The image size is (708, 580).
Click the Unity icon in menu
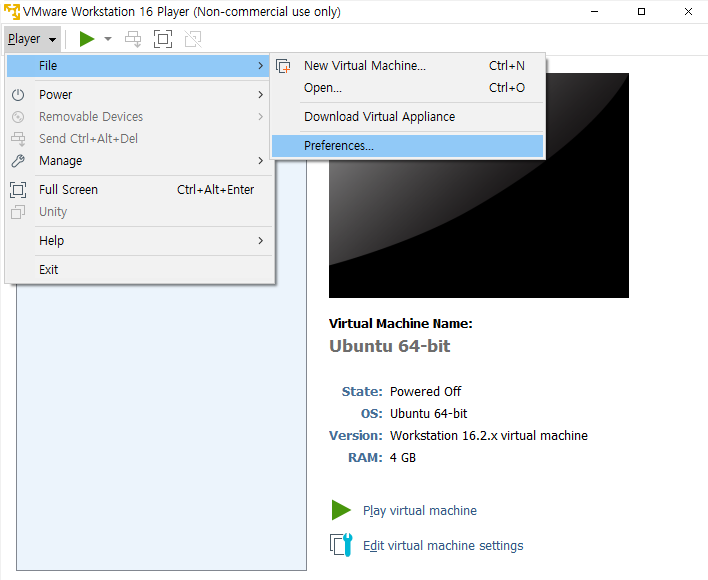tap(18, 212)
